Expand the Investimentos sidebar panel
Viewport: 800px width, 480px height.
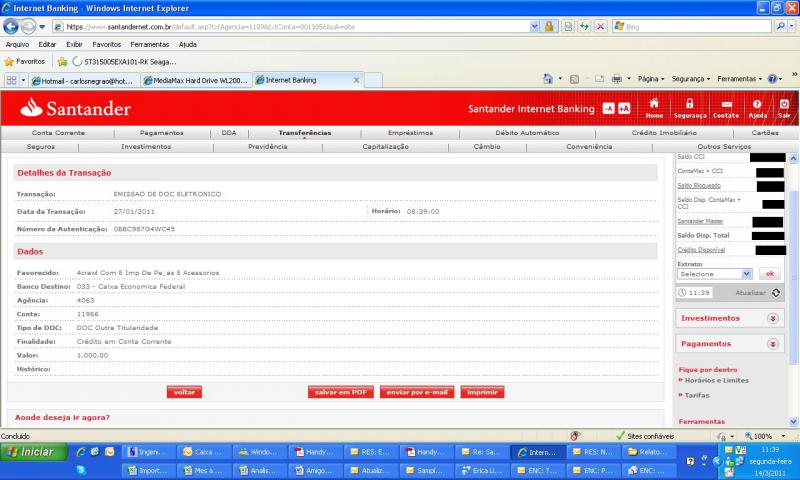click(x=773, y=318)
